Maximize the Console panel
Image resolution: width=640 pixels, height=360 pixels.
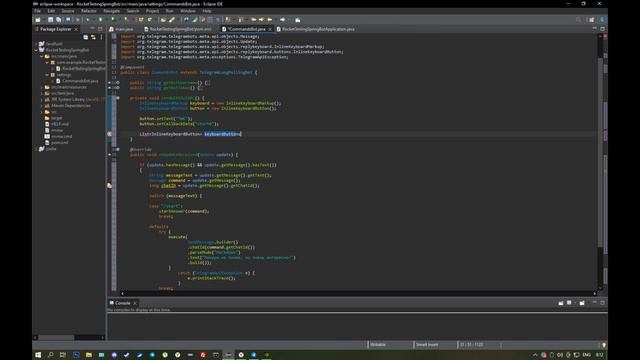tap(602, 302)
